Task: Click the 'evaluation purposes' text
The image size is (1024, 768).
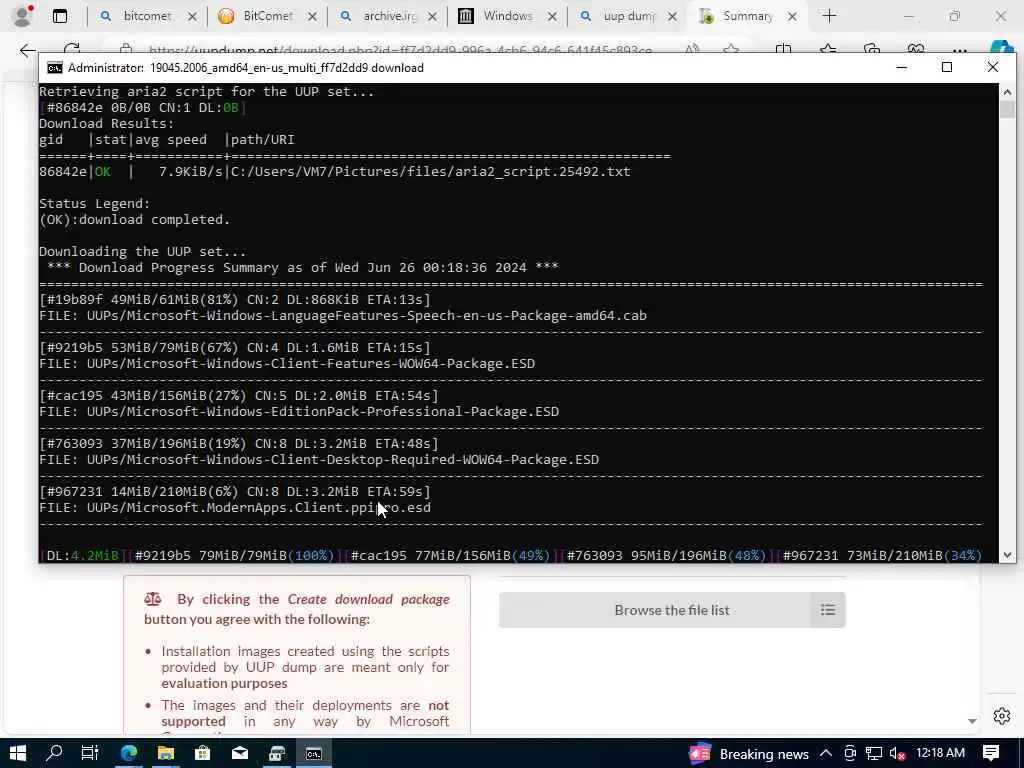Action: [x=224, y=683]
